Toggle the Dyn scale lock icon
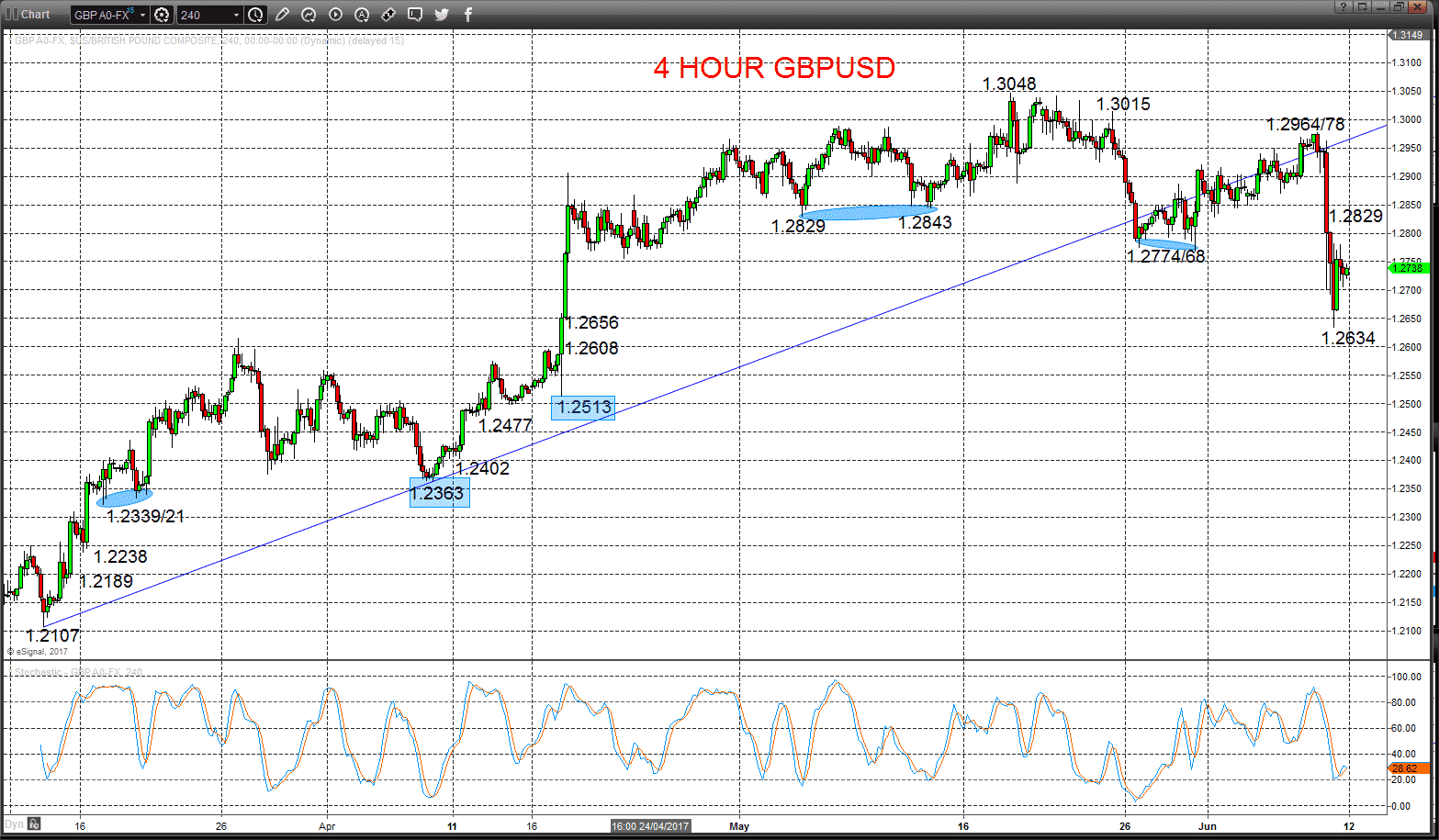 pos(33,824)
